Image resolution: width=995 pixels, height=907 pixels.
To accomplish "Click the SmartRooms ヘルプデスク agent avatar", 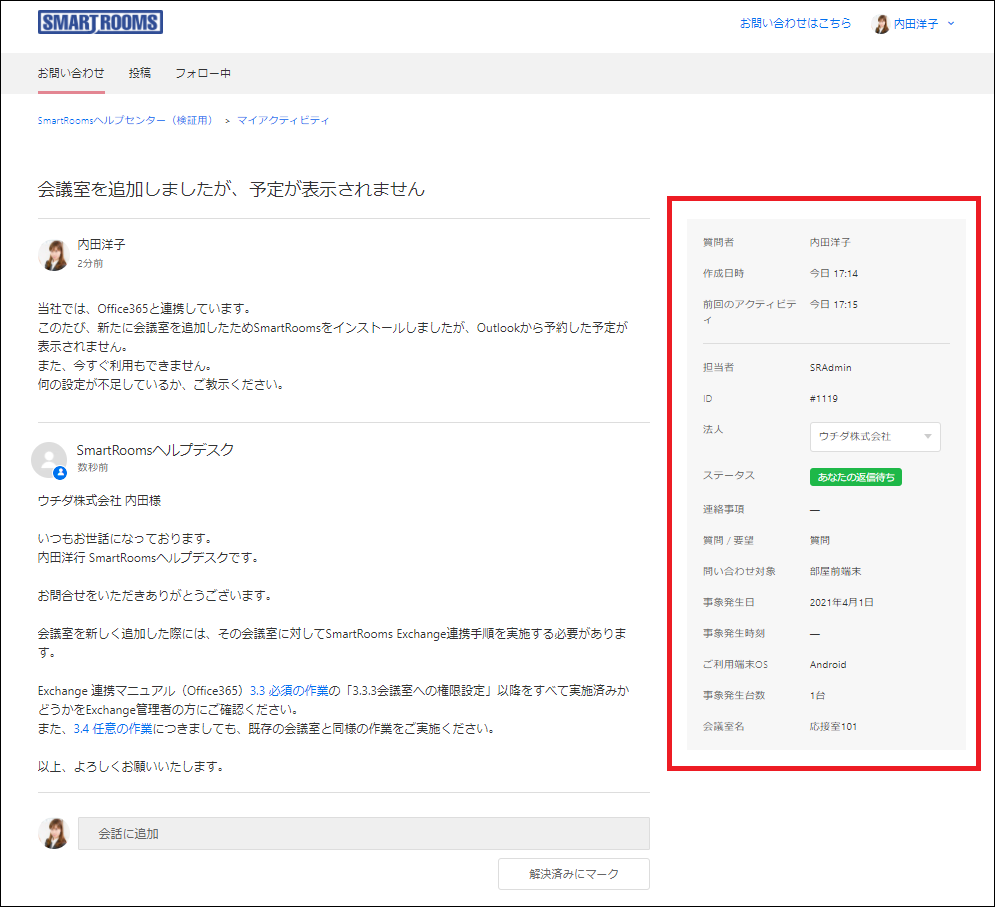I will pos(49,459).
